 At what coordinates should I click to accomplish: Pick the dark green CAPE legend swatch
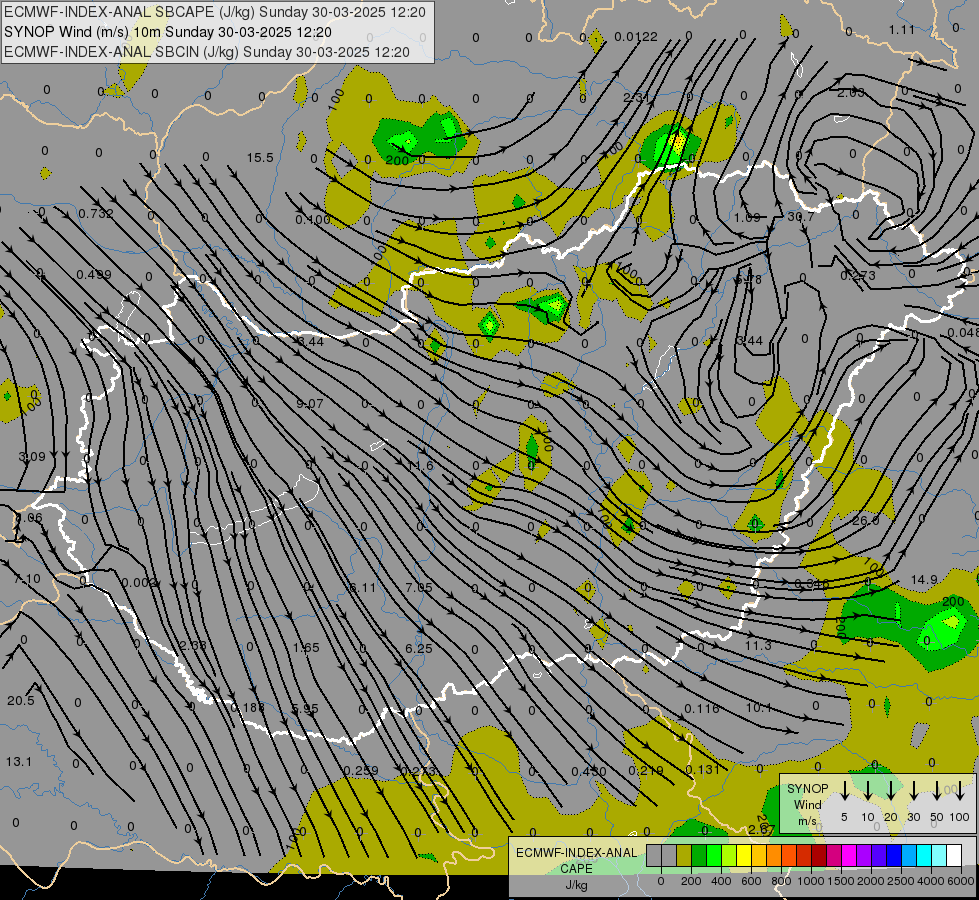pos(699,856)
